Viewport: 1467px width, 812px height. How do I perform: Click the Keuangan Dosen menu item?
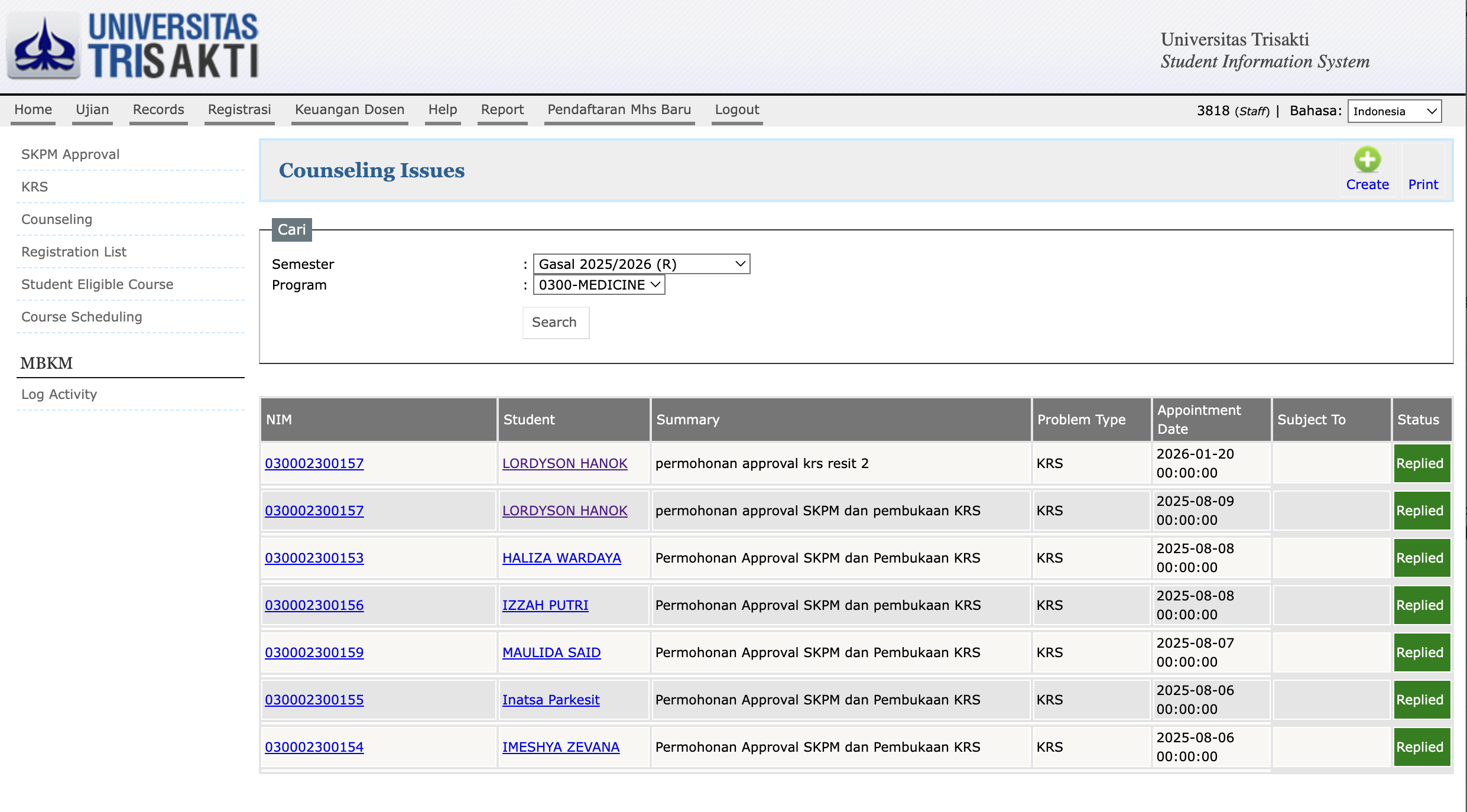(349, 110)
